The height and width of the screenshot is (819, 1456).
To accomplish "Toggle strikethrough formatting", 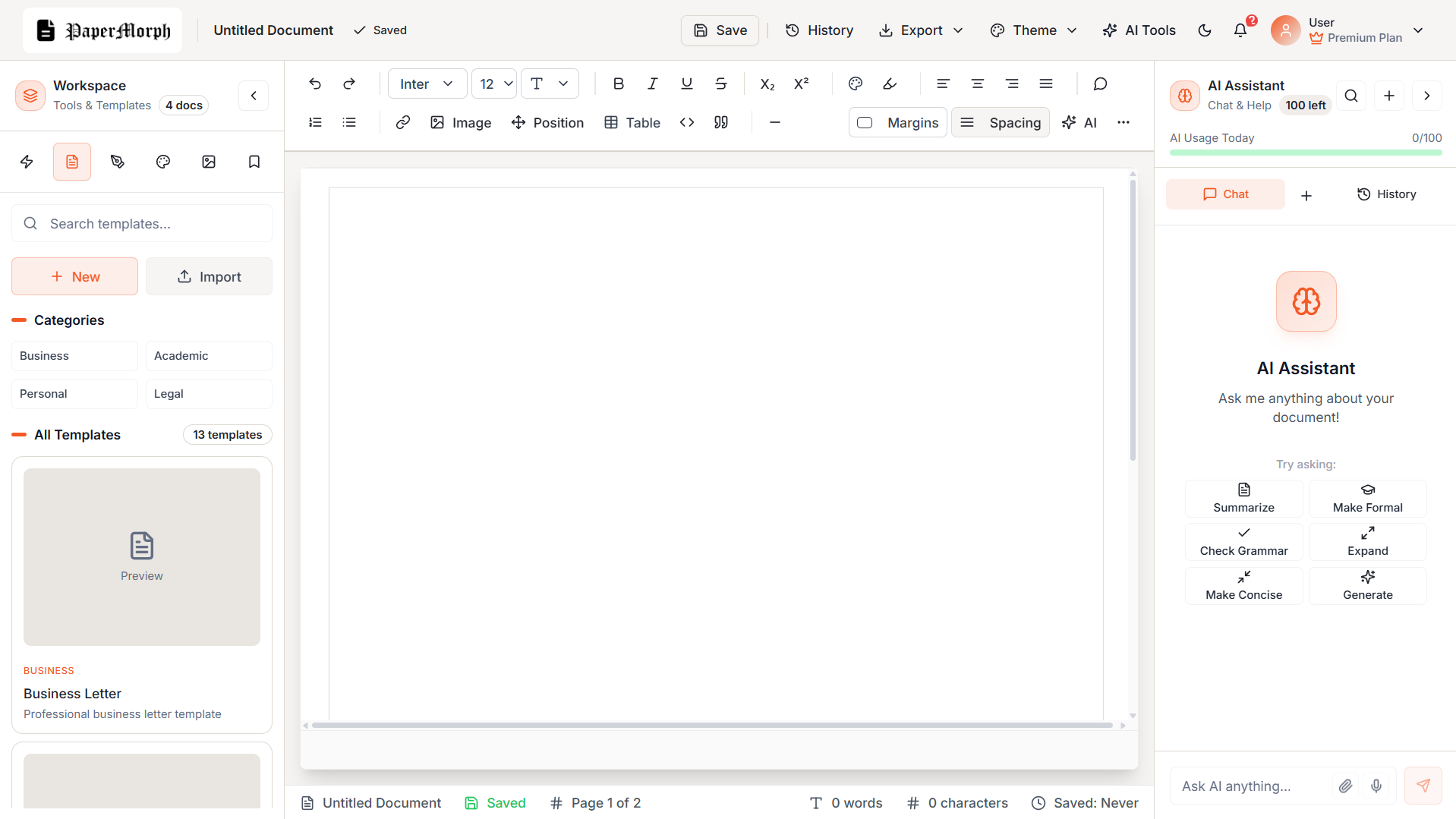I will pos(721,83).
